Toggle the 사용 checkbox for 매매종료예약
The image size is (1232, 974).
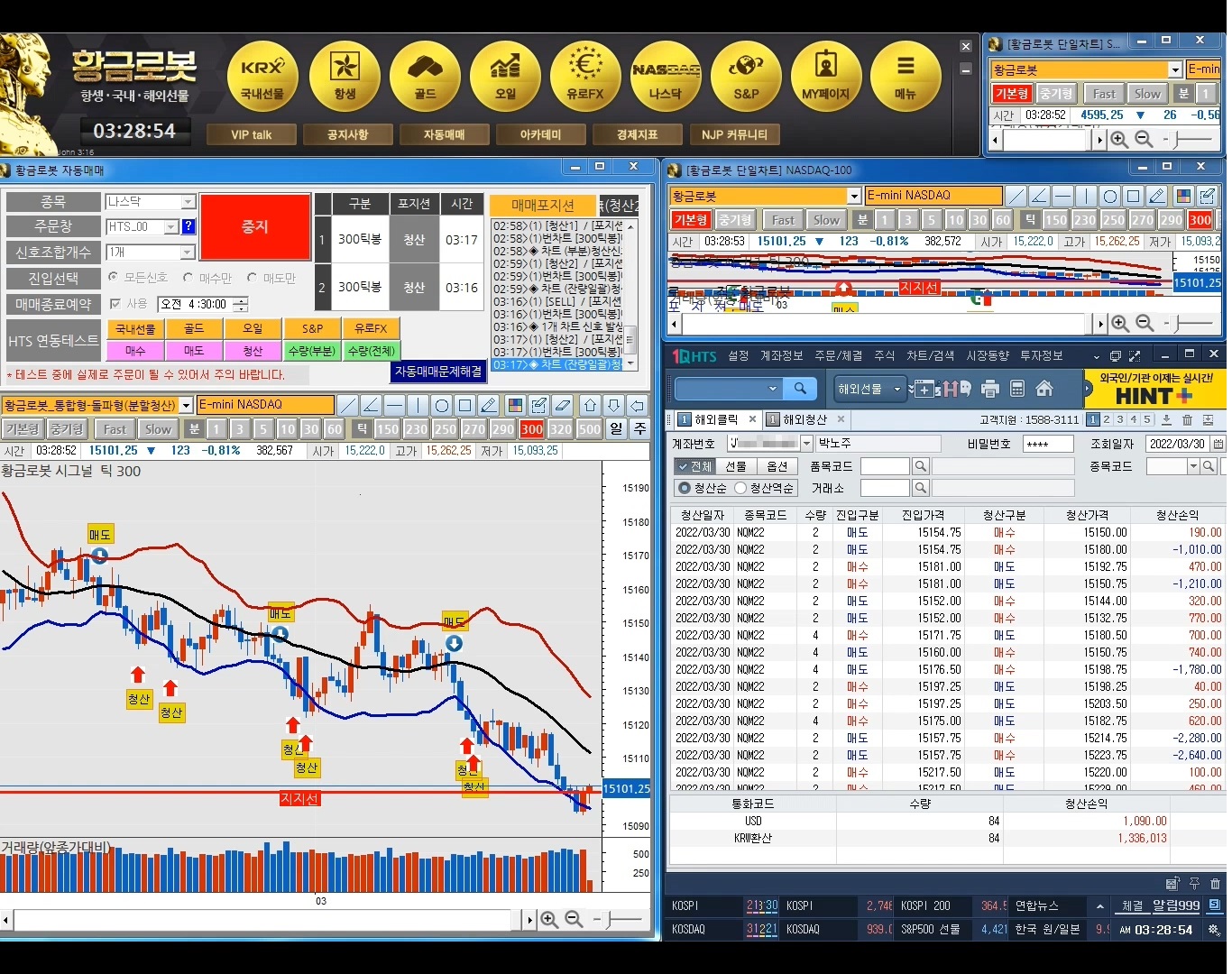(x=115, y=304)
